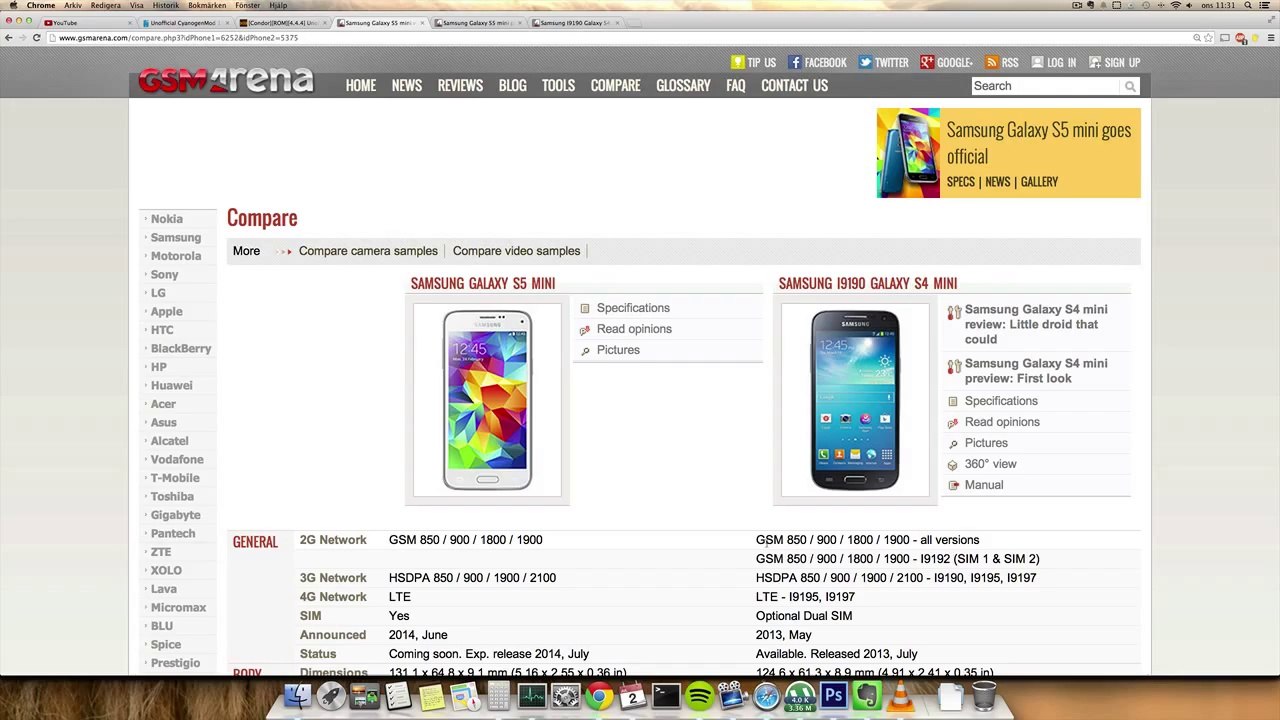This screenshot has width=1280, height=720.
Task: Go to GSMArena Home page
Action: click(x=361, y=85)
